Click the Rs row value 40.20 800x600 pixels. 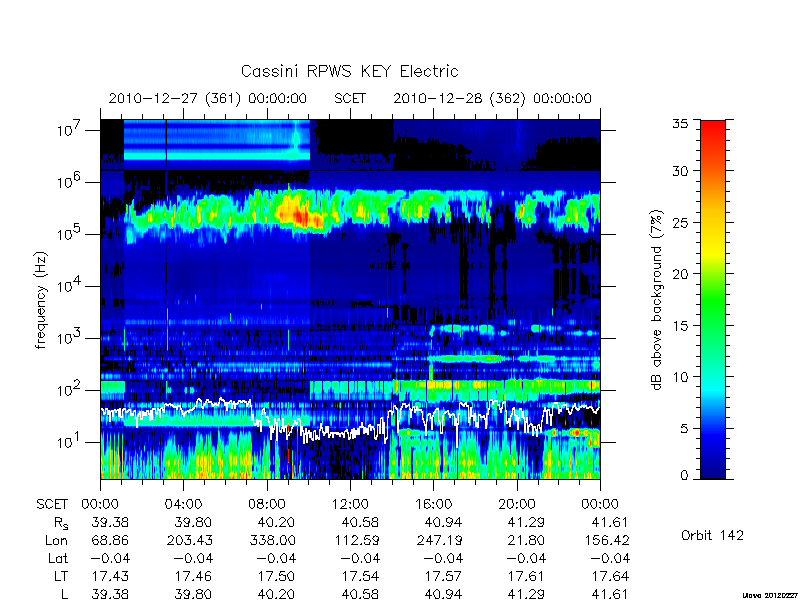coord(277,522)
